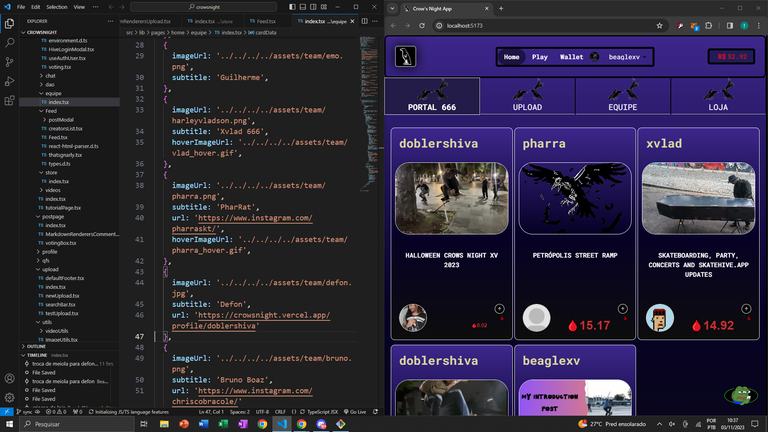Click the Crow's Night crow logo
The height and width of the screenshot is (432, 768).
(406, 56)
